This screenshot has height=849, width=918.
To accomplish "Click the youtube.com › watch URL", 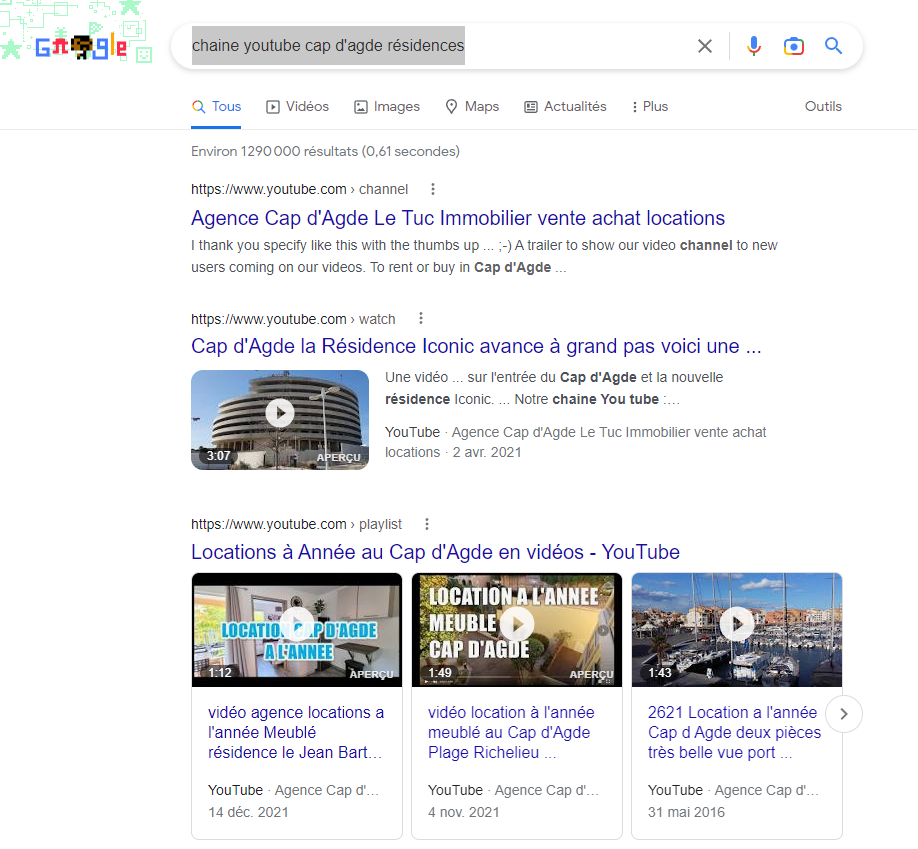I will [293, 319].
